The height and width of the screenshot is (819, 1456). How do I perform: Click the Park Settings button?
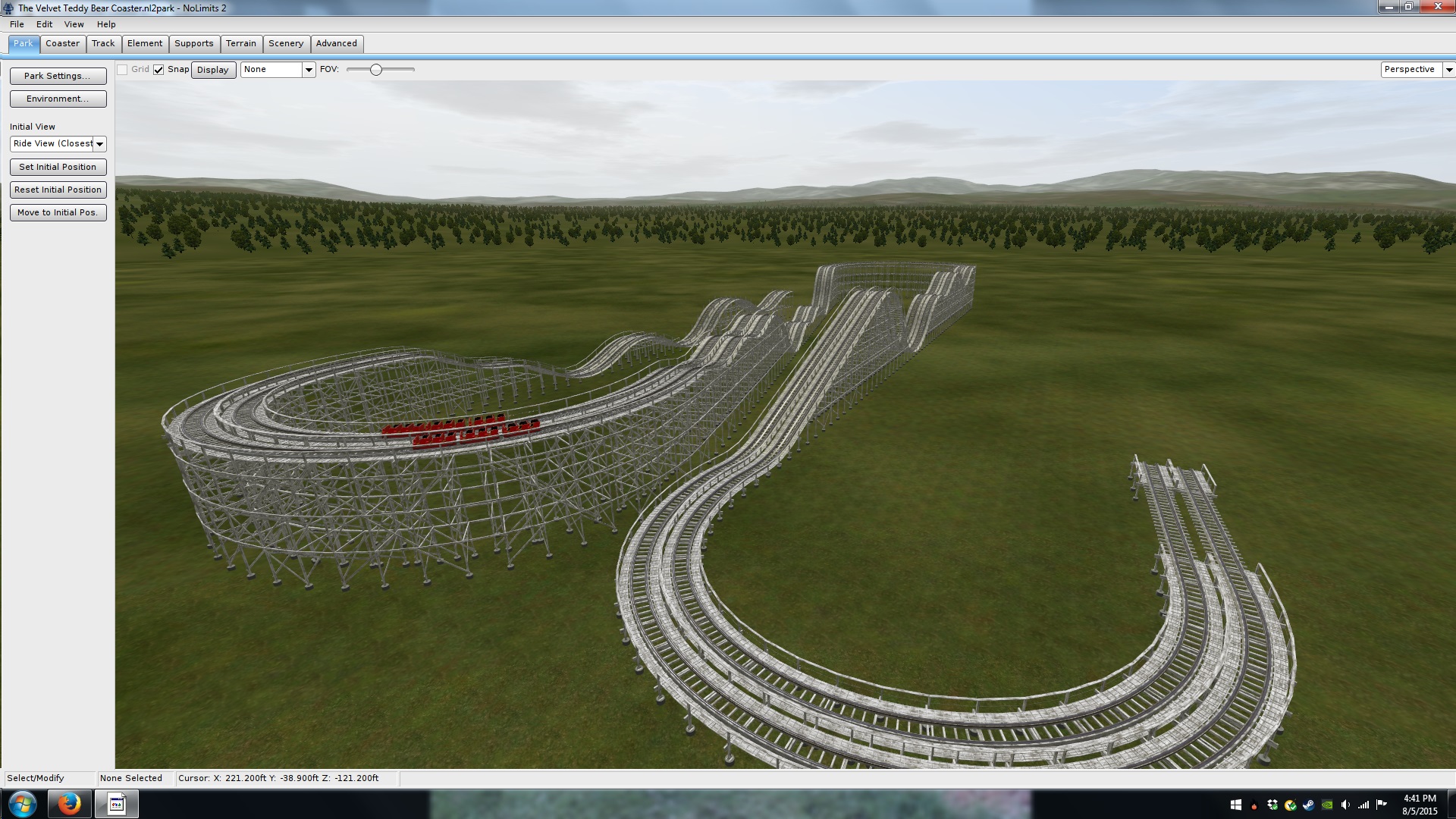[58, 76]
